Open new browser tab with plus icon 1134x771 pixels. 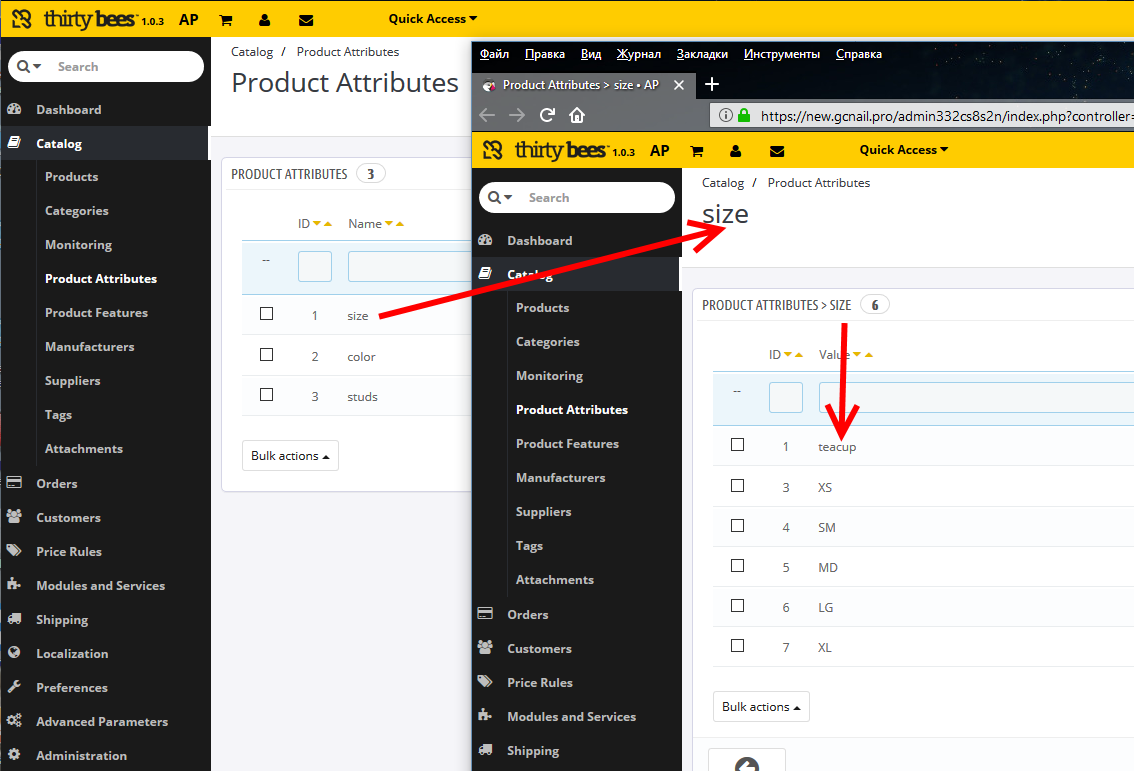point(712,84)
